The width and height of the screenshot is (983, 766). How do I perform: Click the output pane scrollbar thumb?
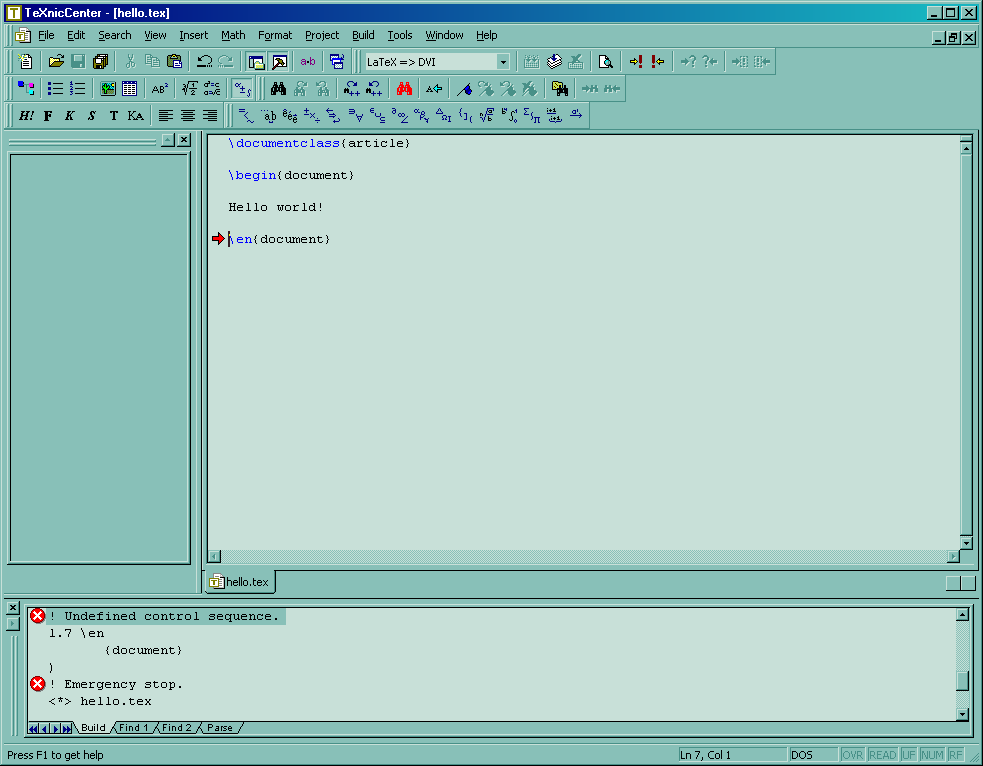(x=963, y=680)
